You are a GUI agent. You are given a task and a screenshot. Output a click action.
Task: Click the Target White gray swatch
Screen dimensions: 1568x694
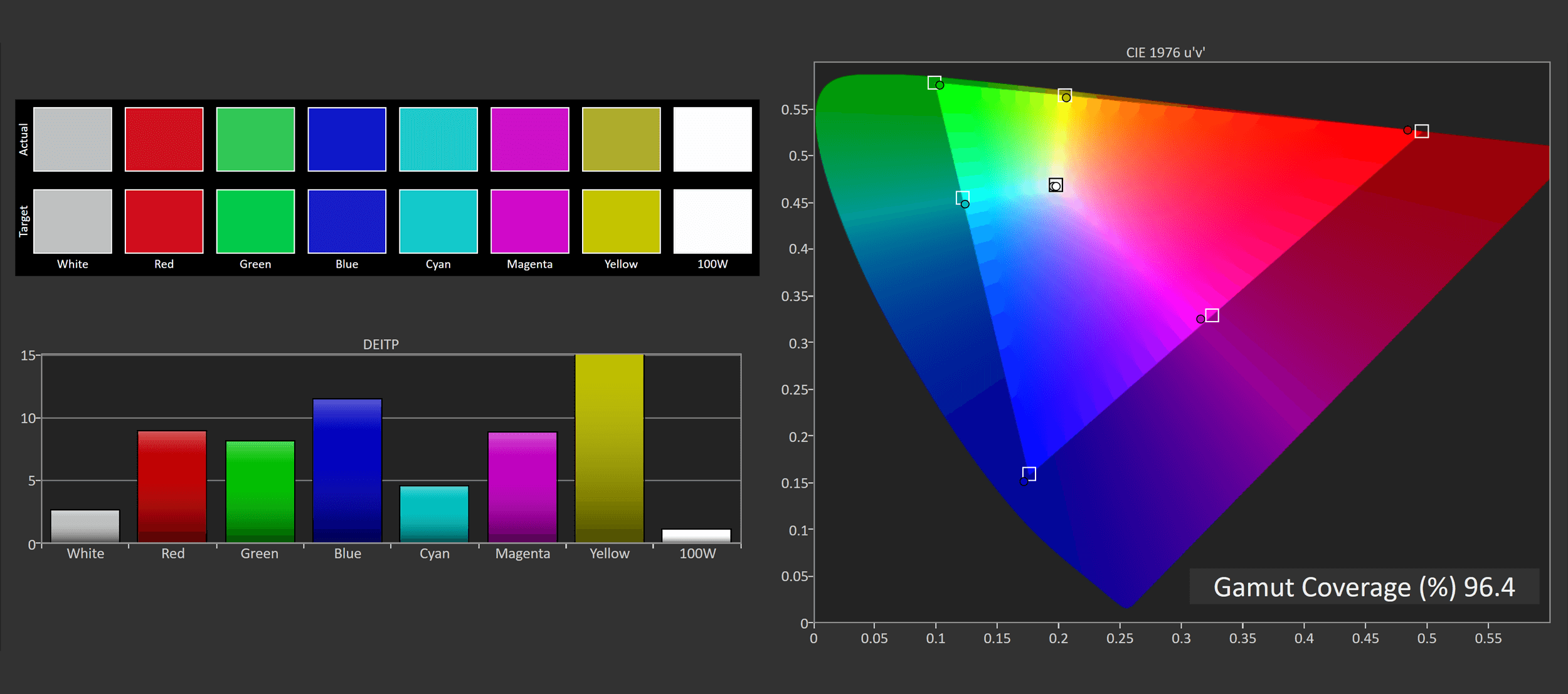73,221
